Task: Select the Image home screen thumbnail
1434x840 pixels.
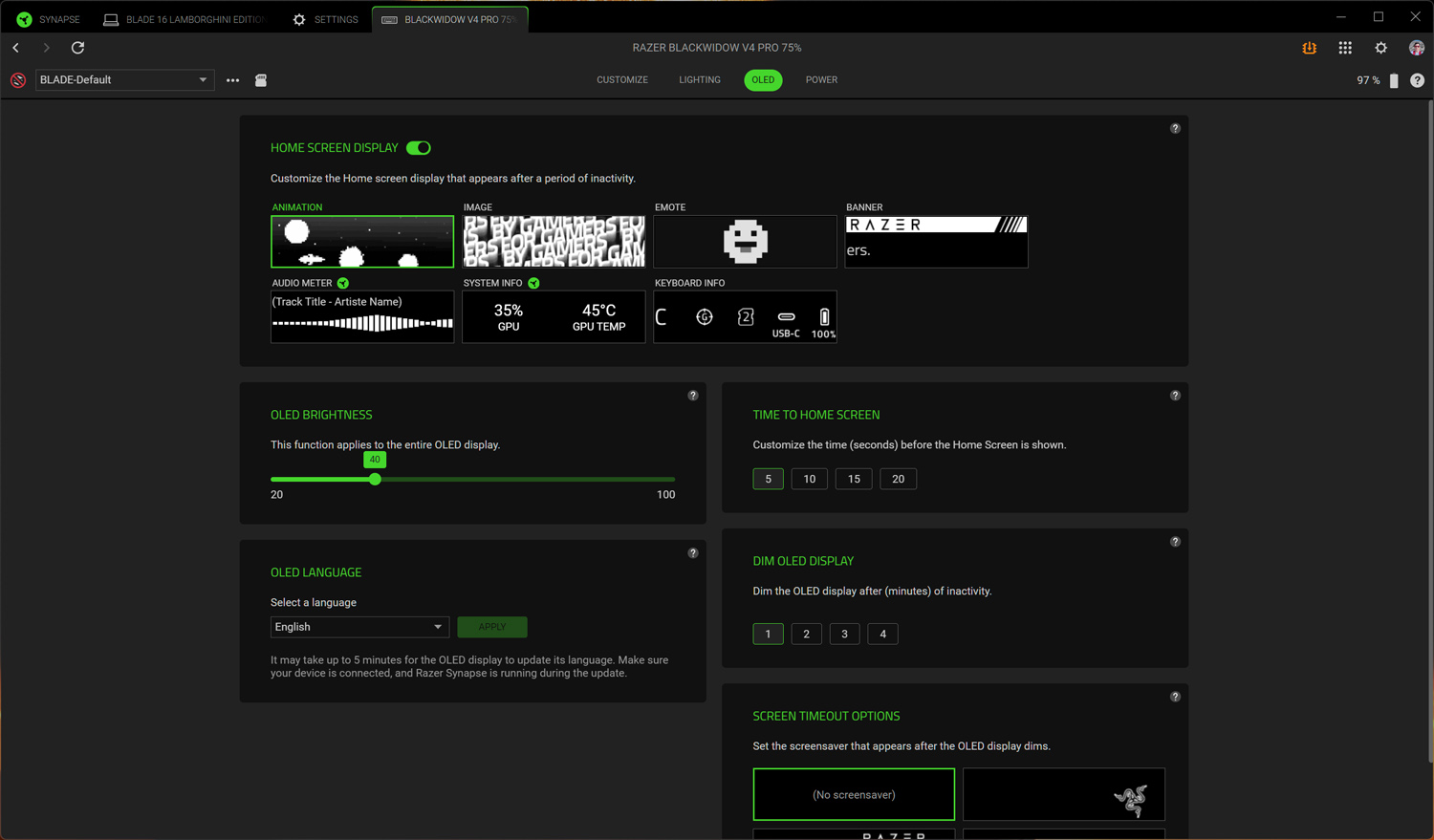Action: 554,241
